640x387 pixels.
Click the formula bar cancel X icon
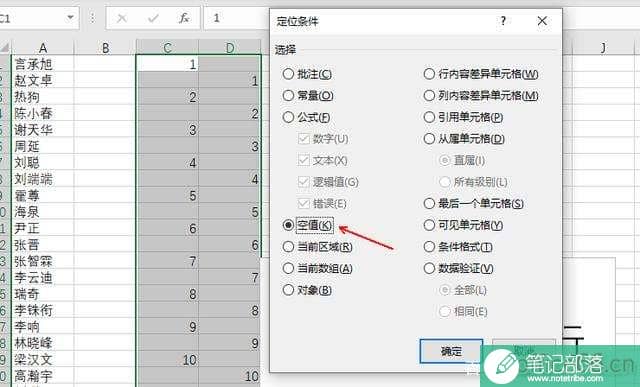122,18
